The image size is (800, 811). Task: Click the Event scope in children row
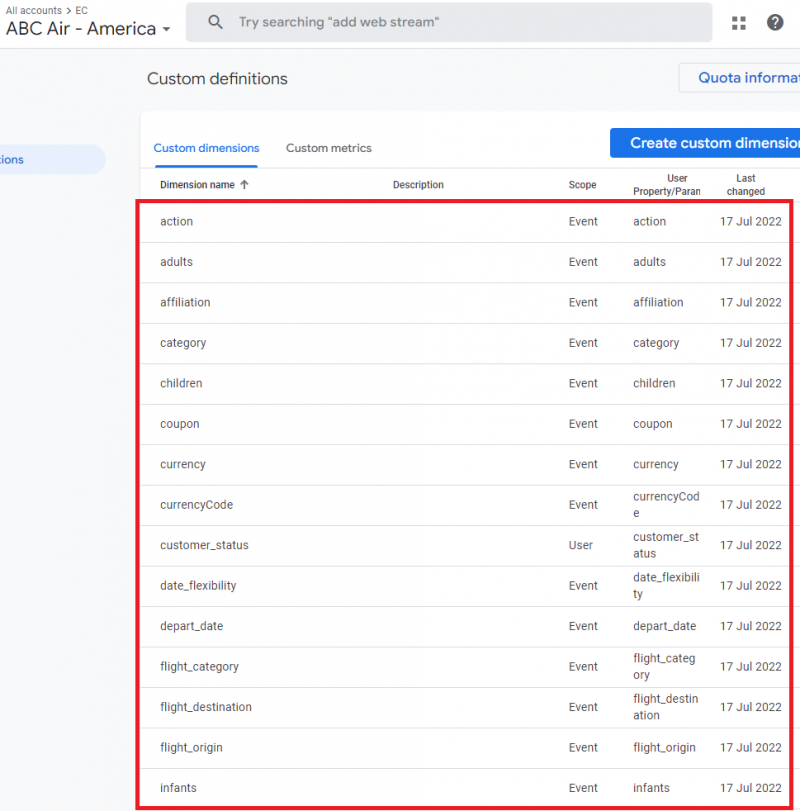(x=583, y=383)
